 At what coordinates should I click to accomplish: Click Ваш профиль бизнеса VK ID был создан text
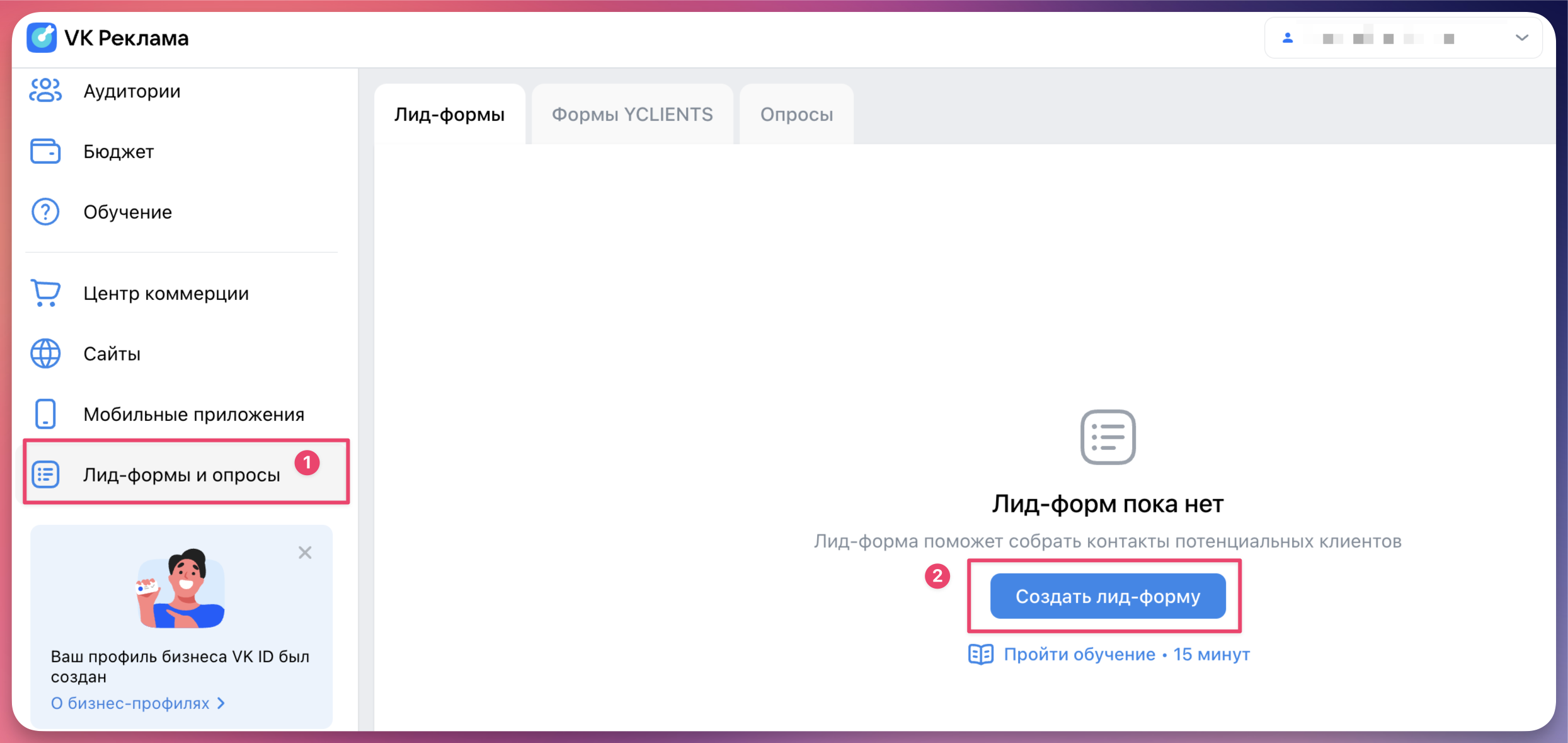180,667
